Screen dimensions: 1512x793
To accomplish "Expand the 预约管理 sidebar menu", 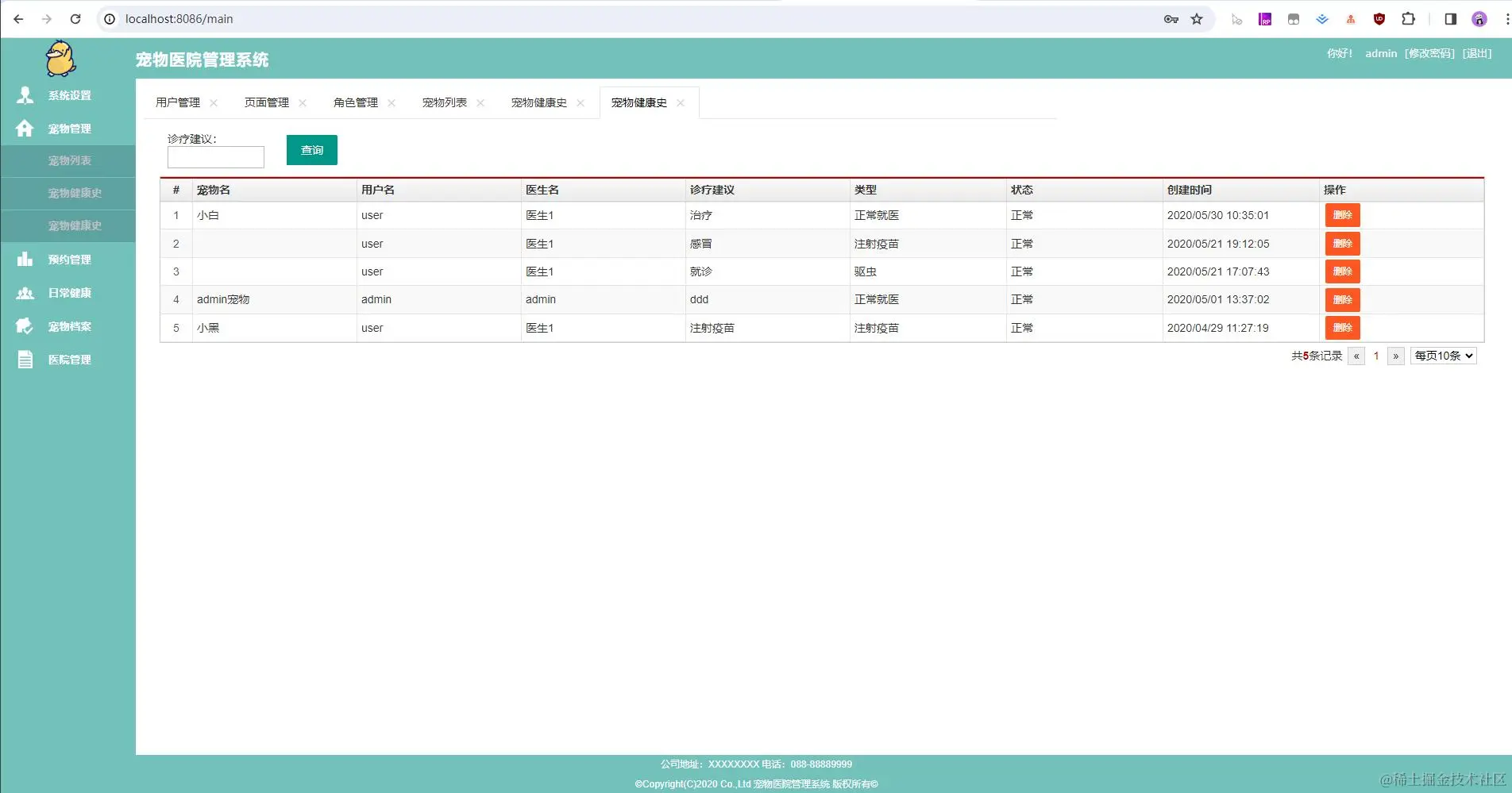I will (69, 260).
